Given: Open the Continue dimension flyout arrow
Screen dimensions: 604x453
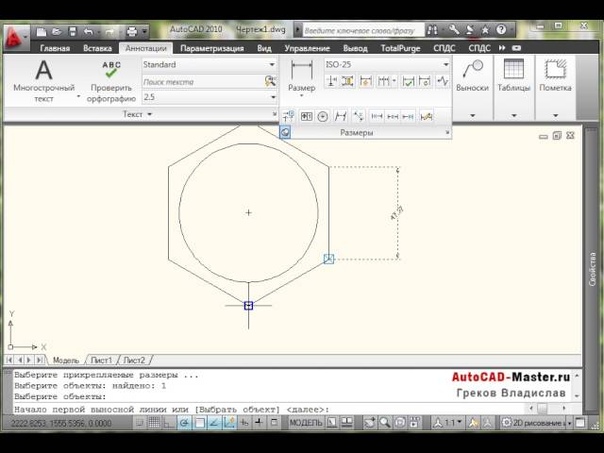Looking at the screenshot, I should 394,81.
